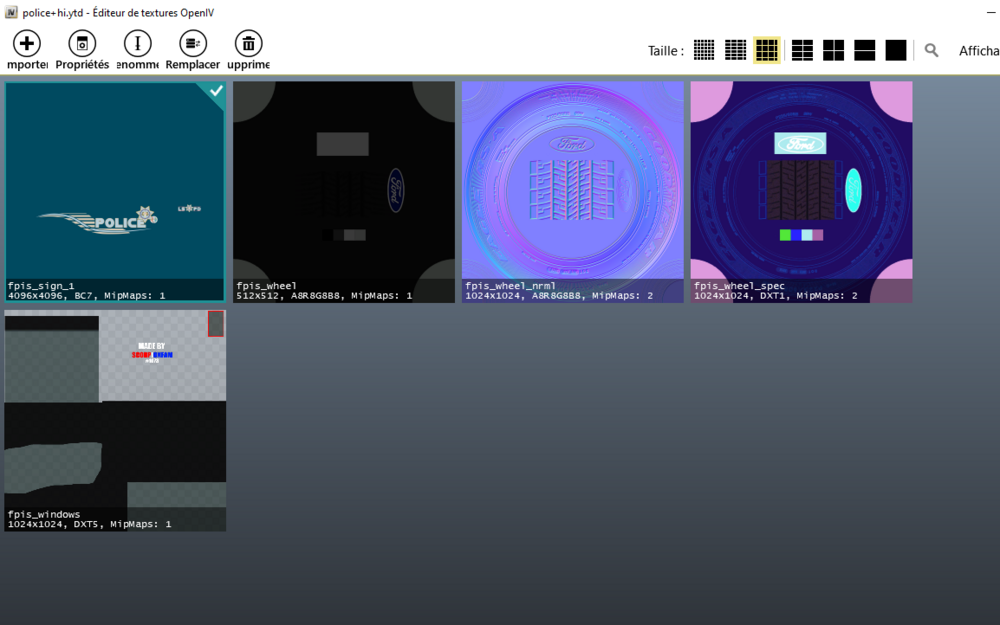Viewport: 1000px width, 625px height.
Task: Use the Remplacer icon to replace a texture
Action: tap(192, 44)
